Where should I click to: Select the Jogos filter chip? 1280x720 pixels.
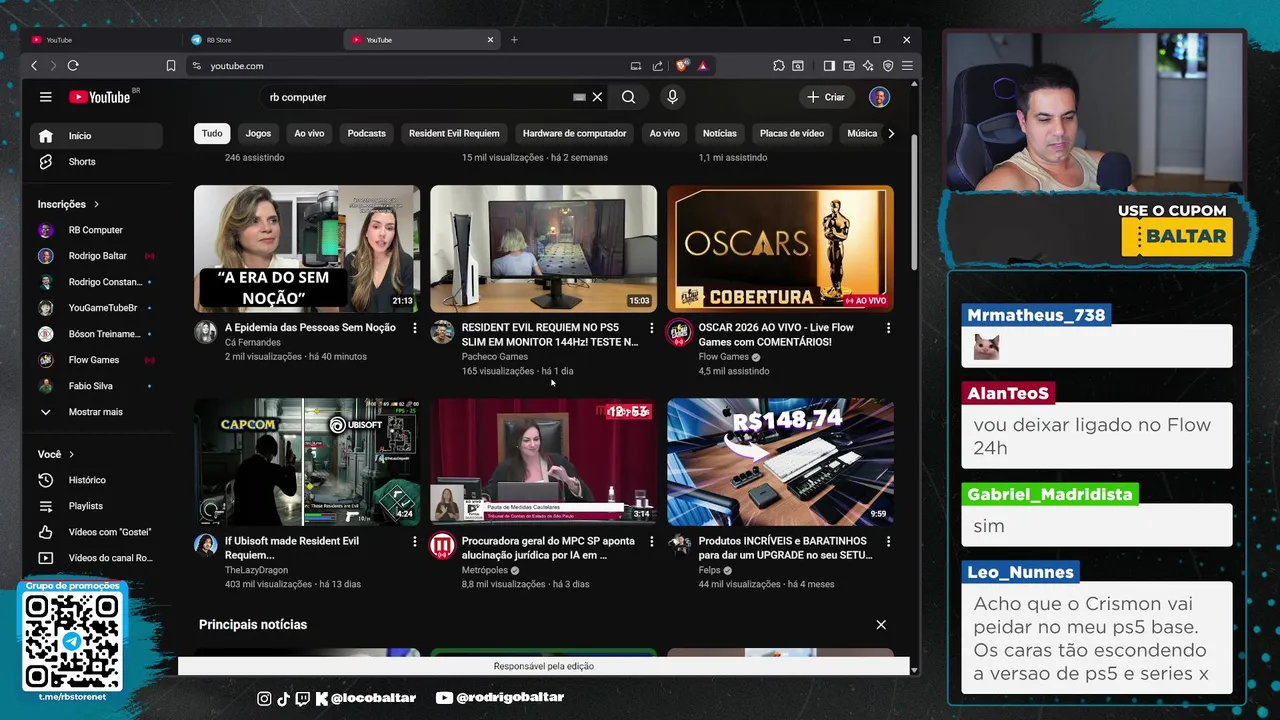tap(258, 133)
